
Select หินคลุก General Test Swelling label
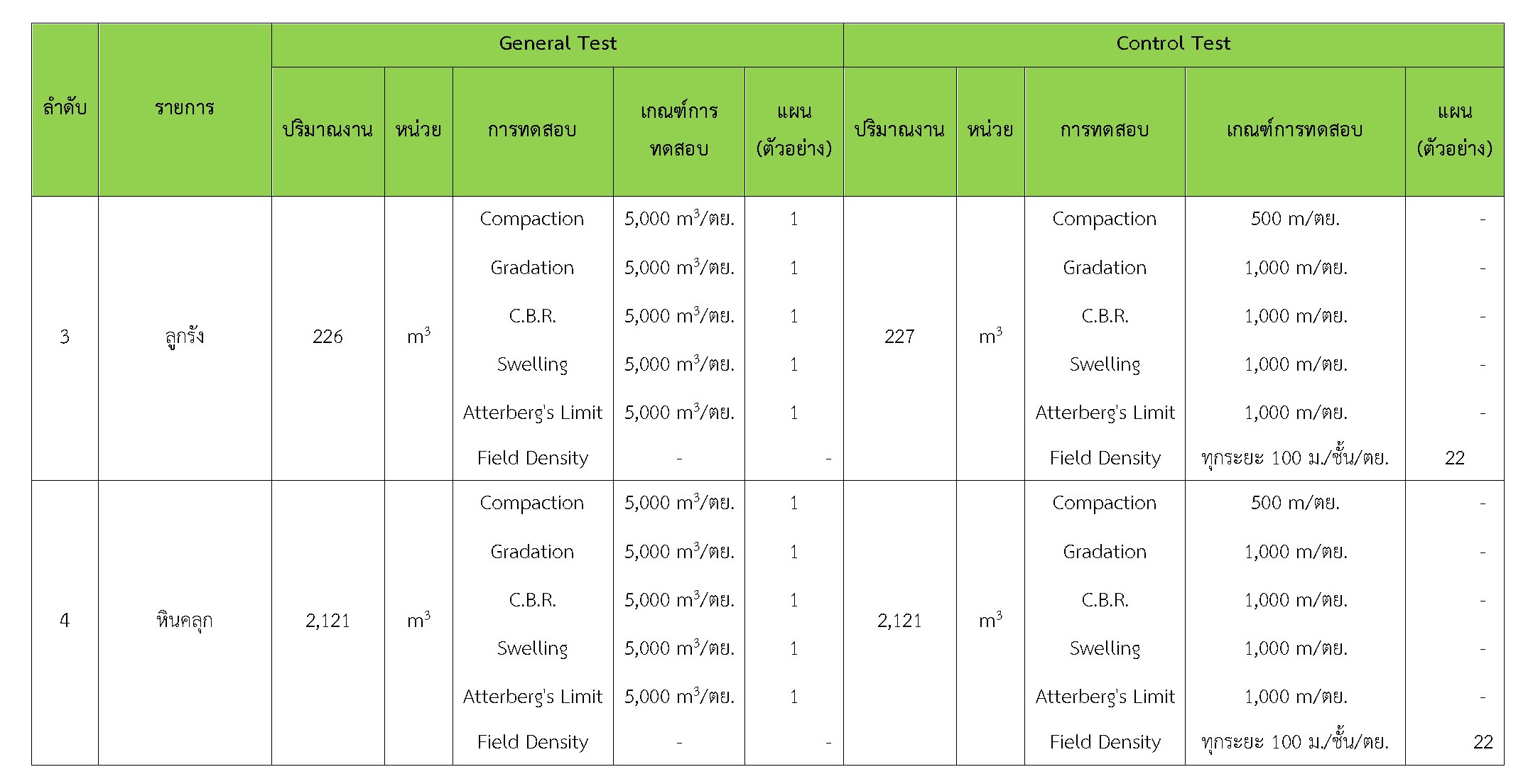[532, 648]
